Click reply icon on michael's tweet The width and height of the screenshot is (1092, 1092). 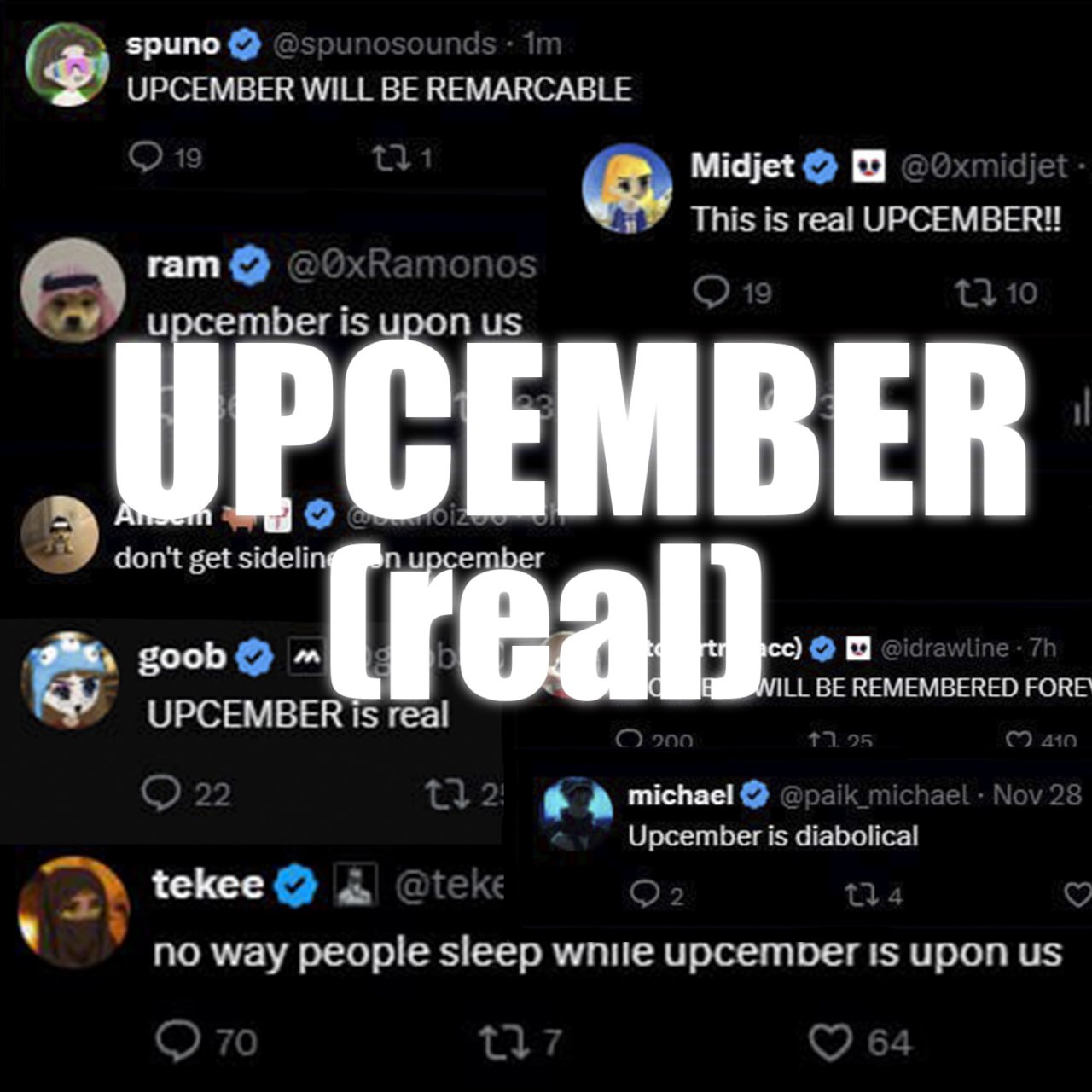[x=643, y=894]
